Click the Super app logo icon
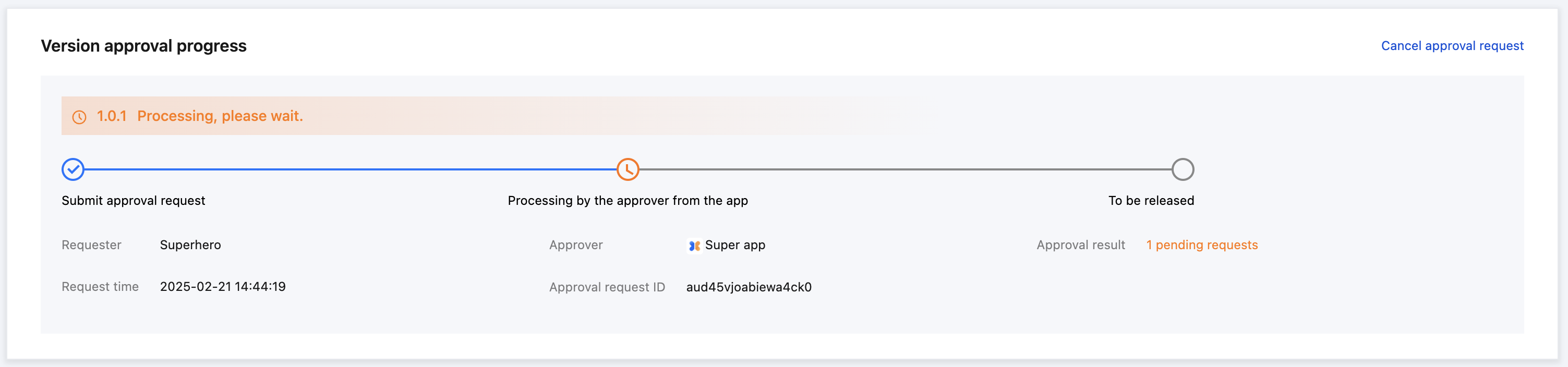 point(694,246)
